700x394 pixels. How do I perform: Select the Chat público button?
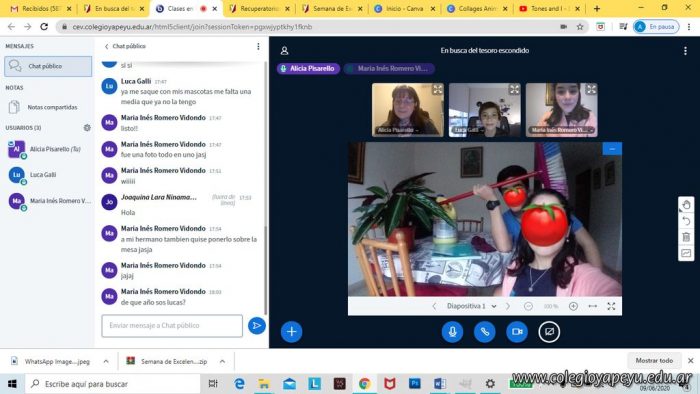click(x=48, y=66)
